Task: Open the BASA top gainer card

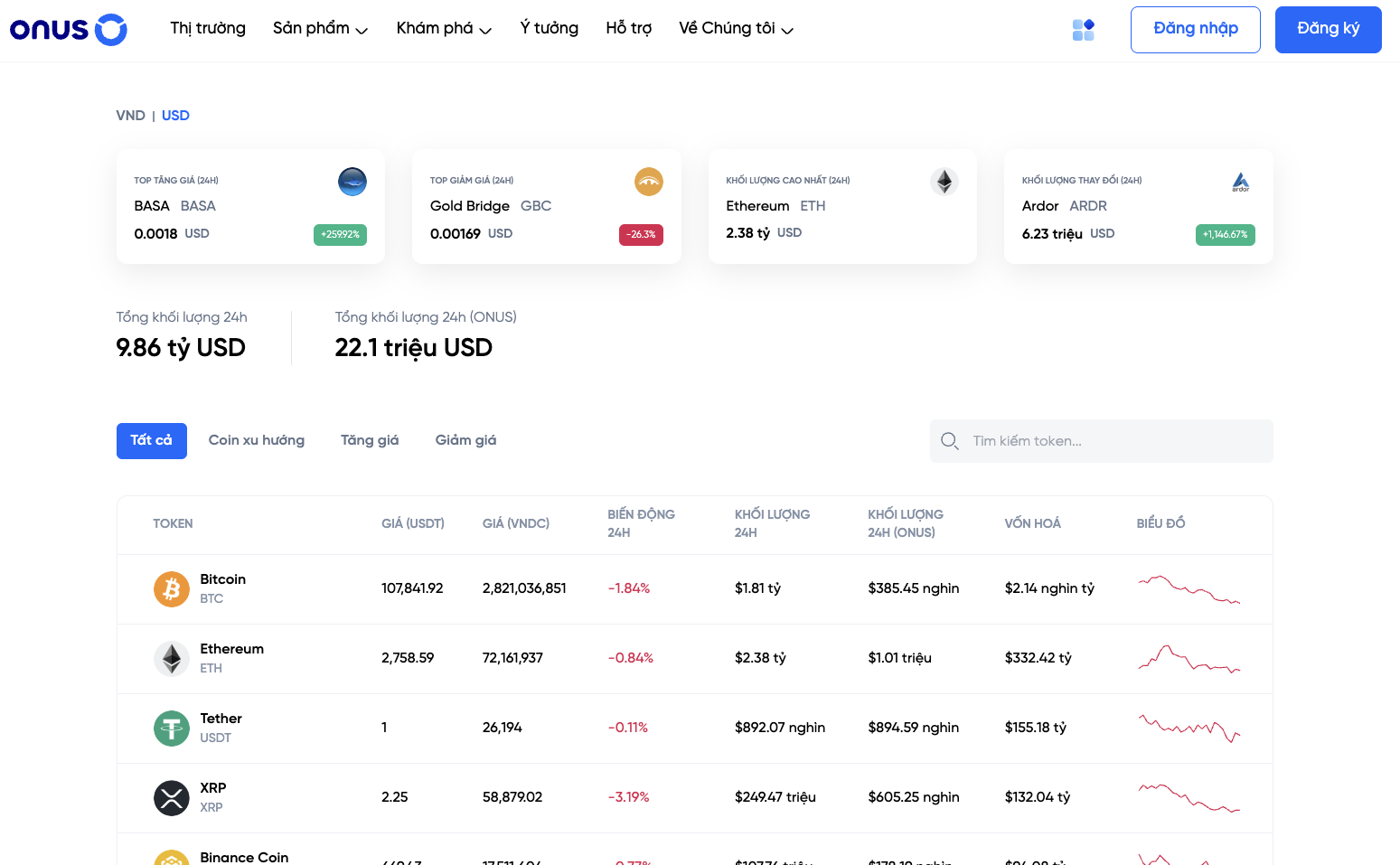Action: 250,207
